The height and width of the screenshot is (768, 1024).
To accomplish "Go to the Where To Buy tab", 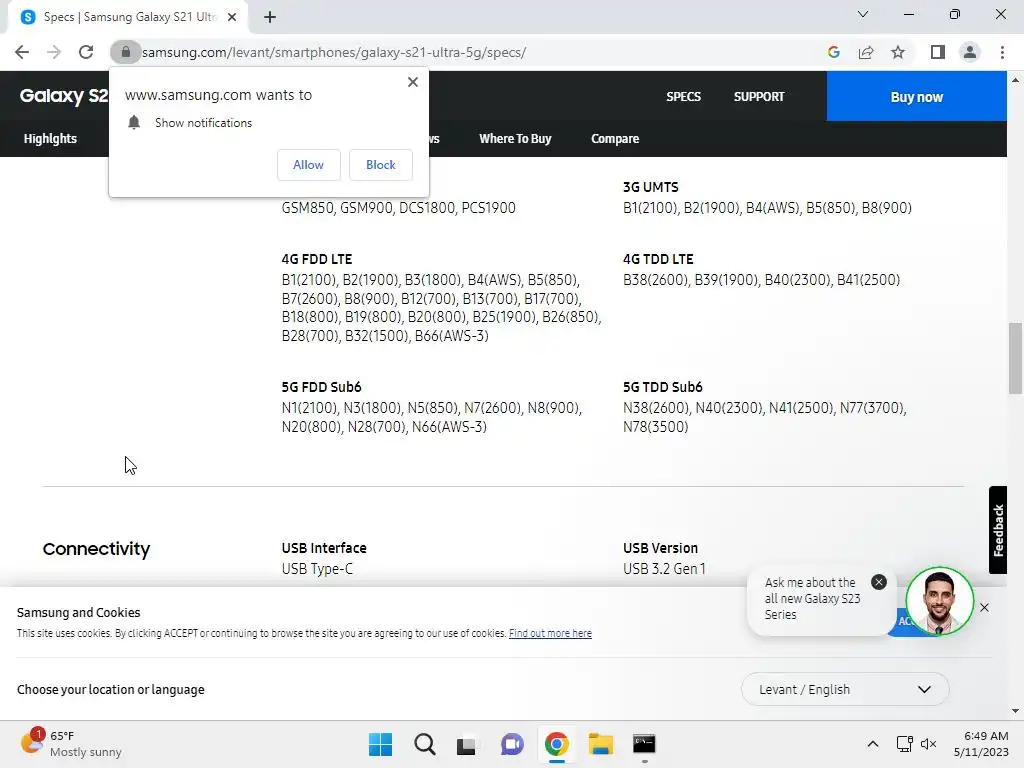I will pyautogui.click(x=515, y=138).
